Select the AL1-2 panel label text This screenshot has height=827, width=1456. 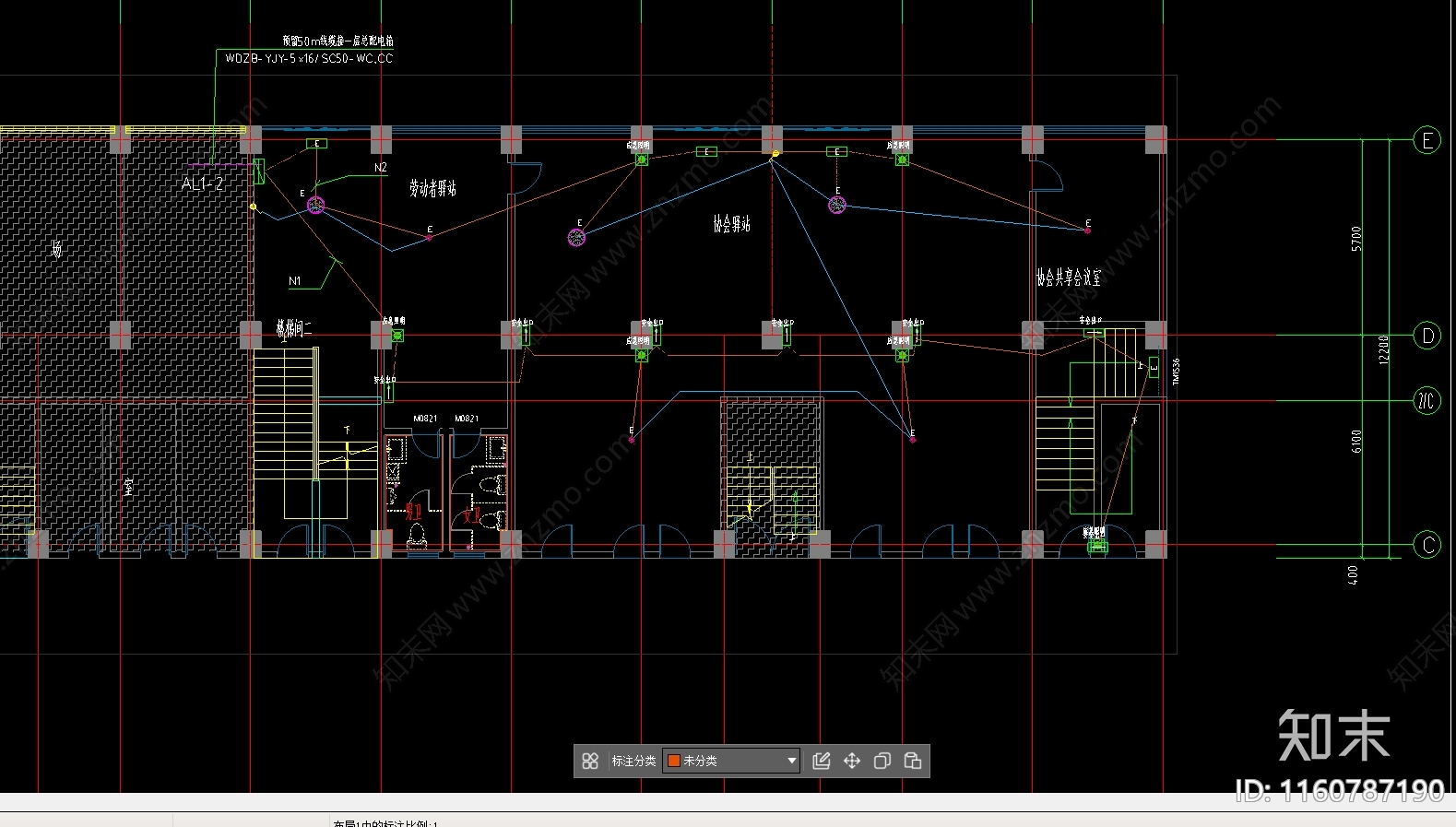tap(202, 183)
